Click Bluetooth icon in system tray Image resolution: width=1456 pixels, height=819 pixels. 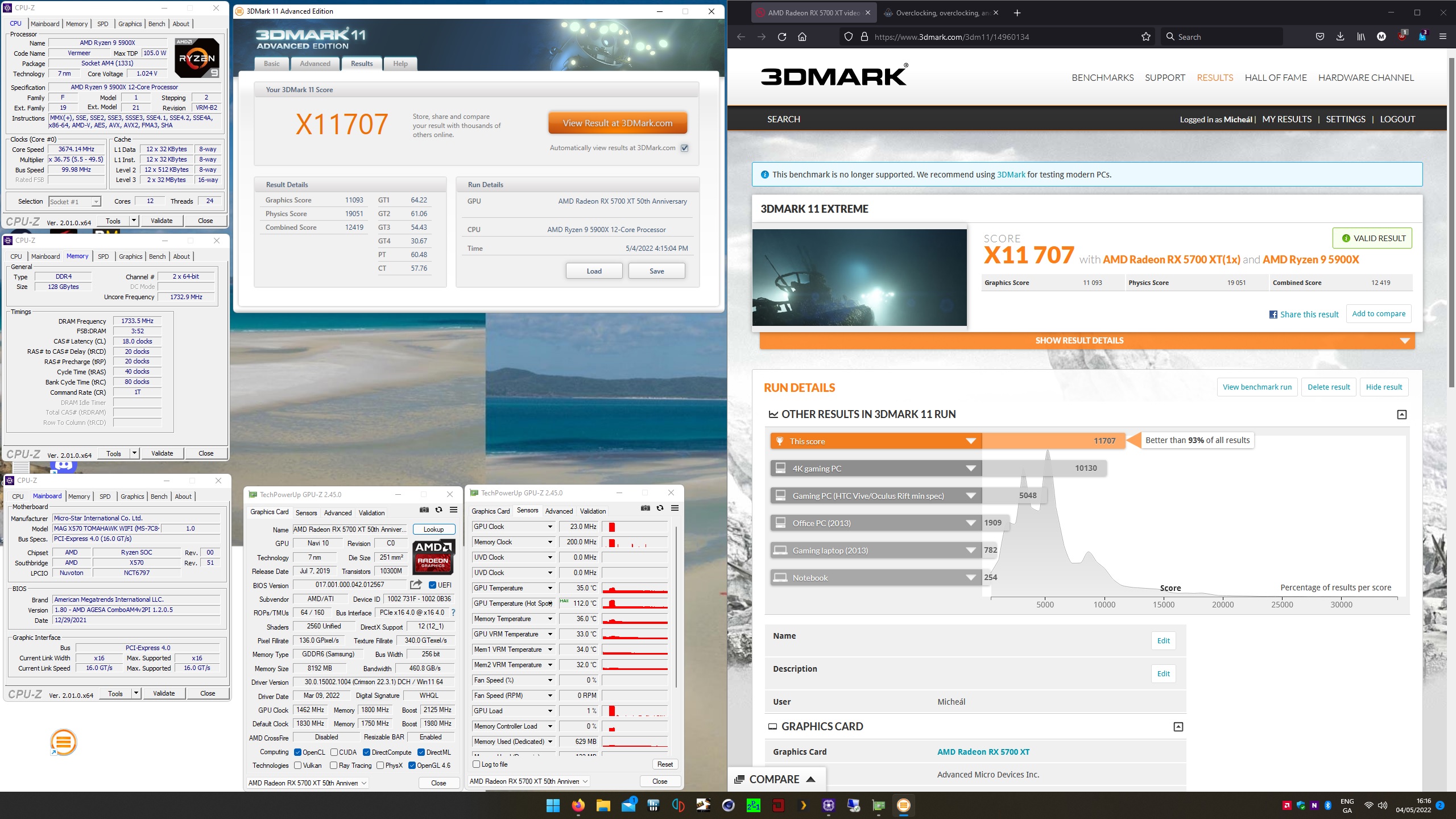click(x=1327, y=805)
